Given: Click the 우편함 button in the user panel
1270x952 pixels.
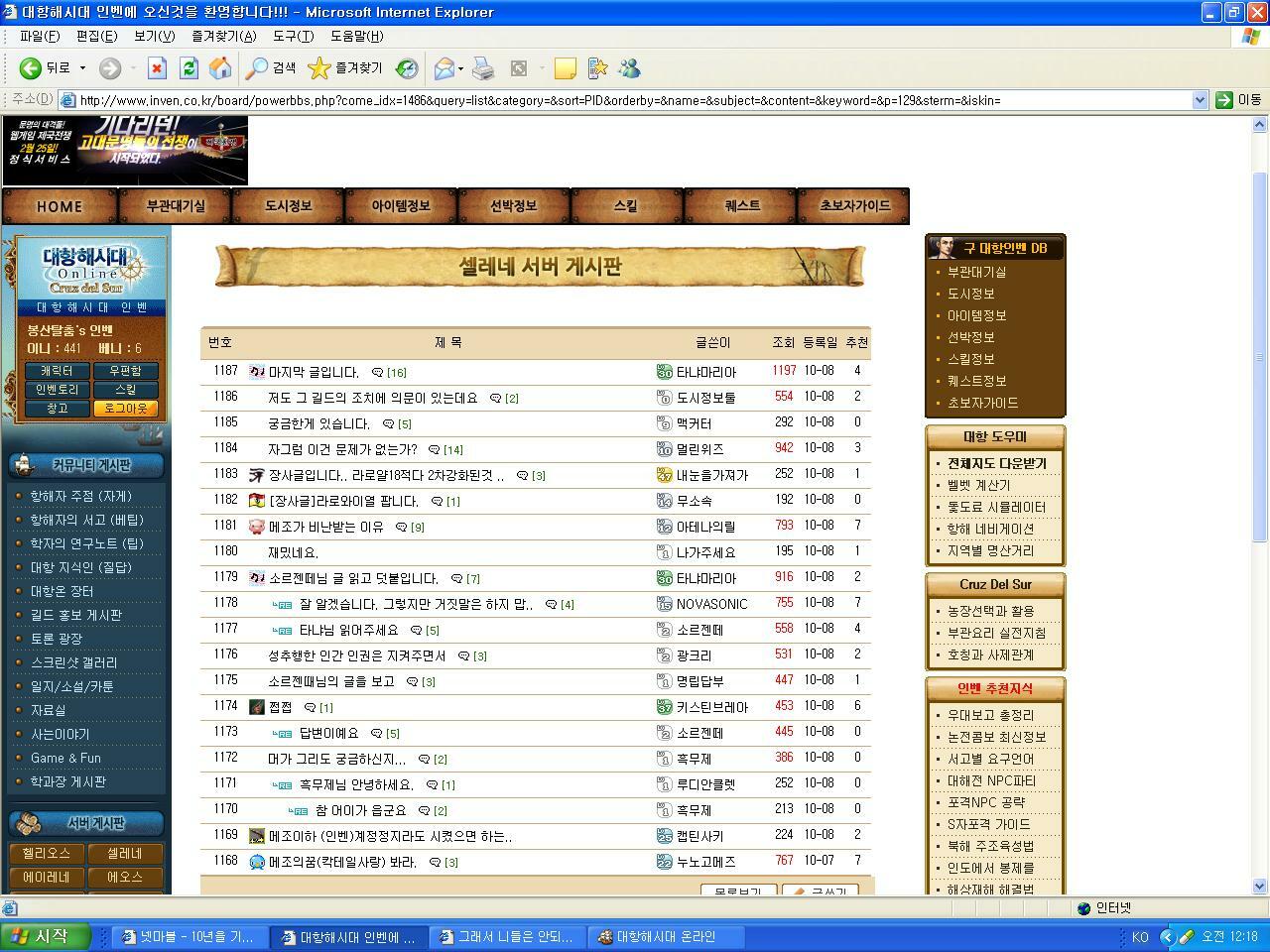Looking at the screenshot, I should point(126,371).
